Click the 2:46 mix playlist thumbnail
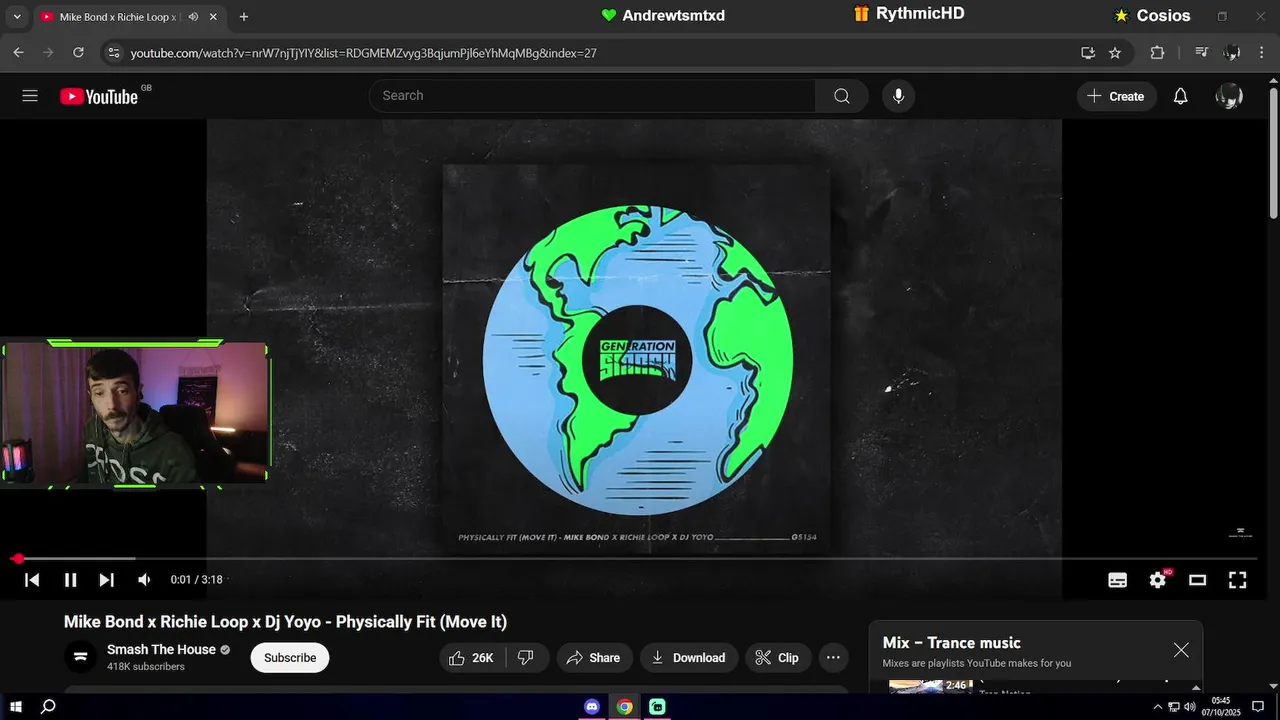Screen dimensions: 1280x720 (930, 686)
